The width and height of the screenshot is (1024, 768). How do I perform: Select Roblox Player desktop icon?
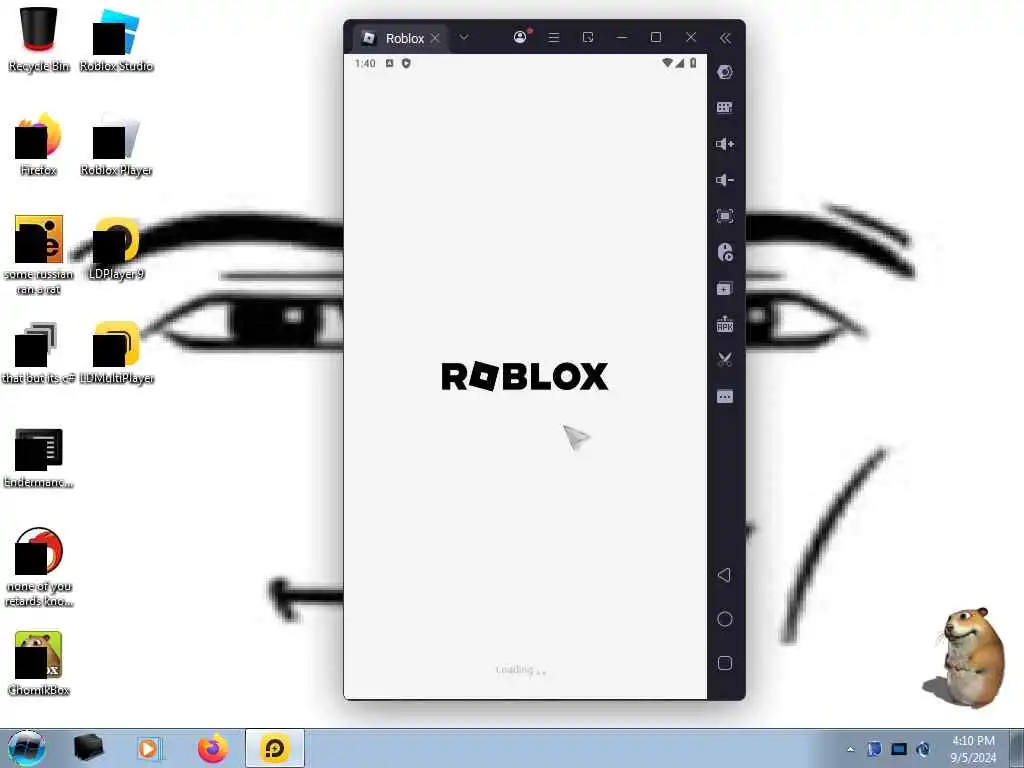(x=116, y=144)
